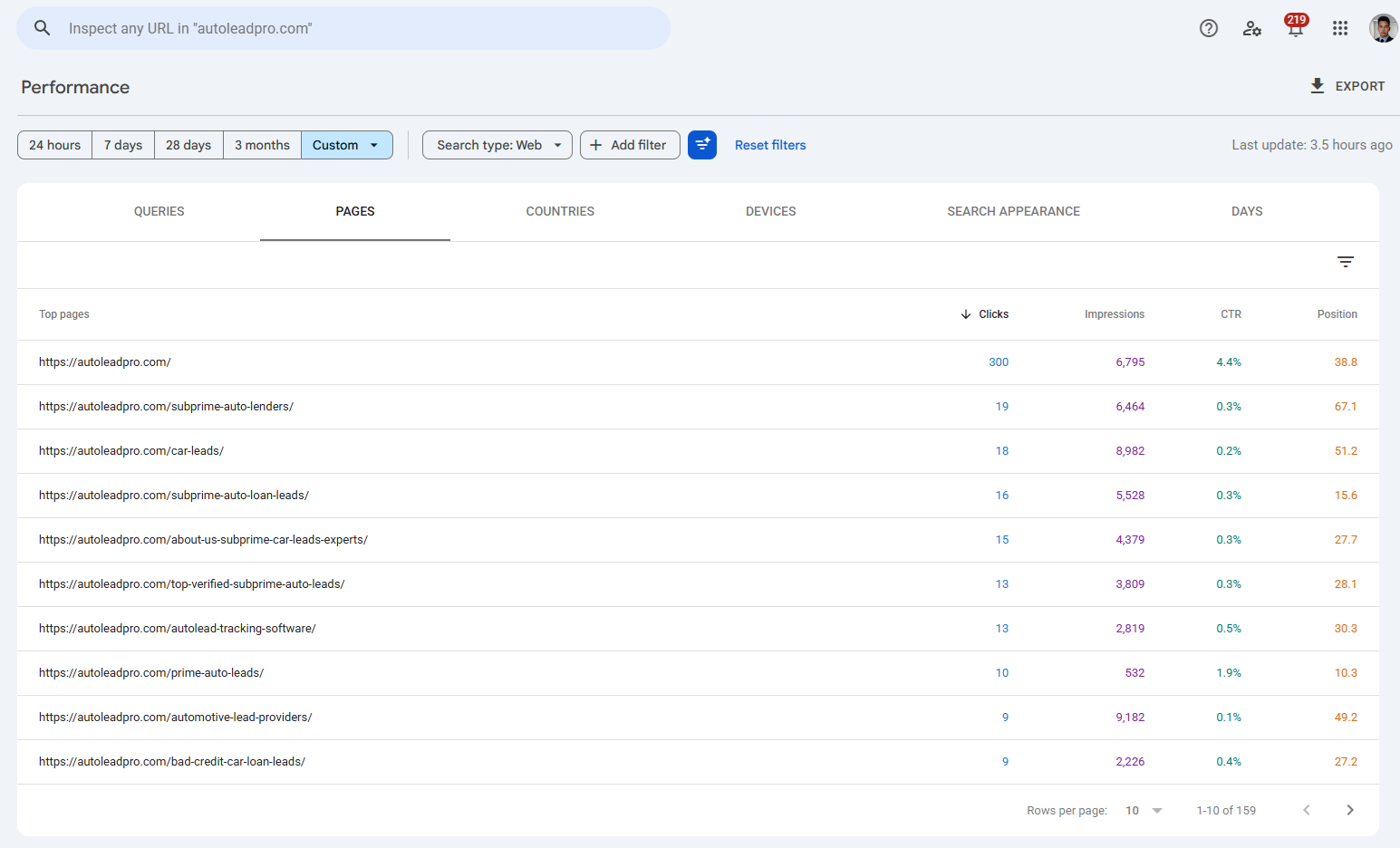Select the top-verified-subprime-auto-leads row

click(698, 584)
